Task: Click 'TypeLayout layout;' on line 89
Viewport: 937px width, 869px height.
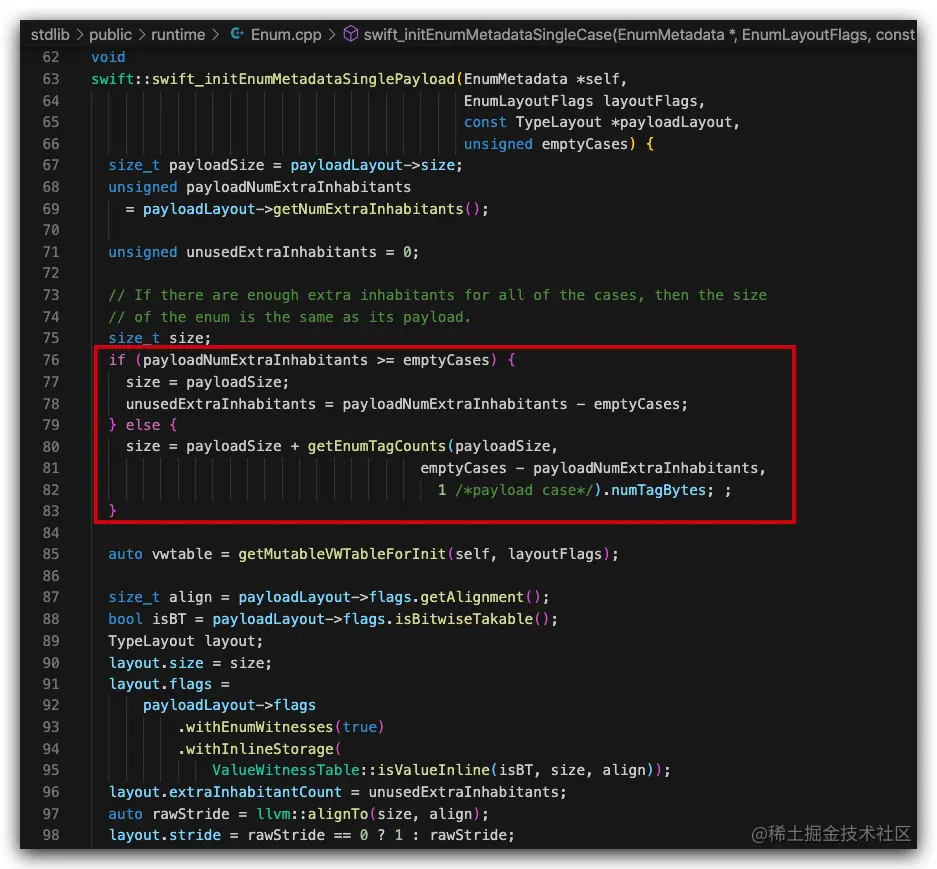Action: tap(185, 641)
